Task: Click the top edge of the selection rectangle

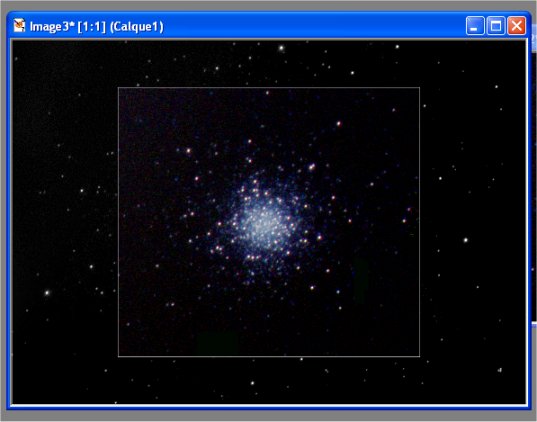Action: point(269,88)
